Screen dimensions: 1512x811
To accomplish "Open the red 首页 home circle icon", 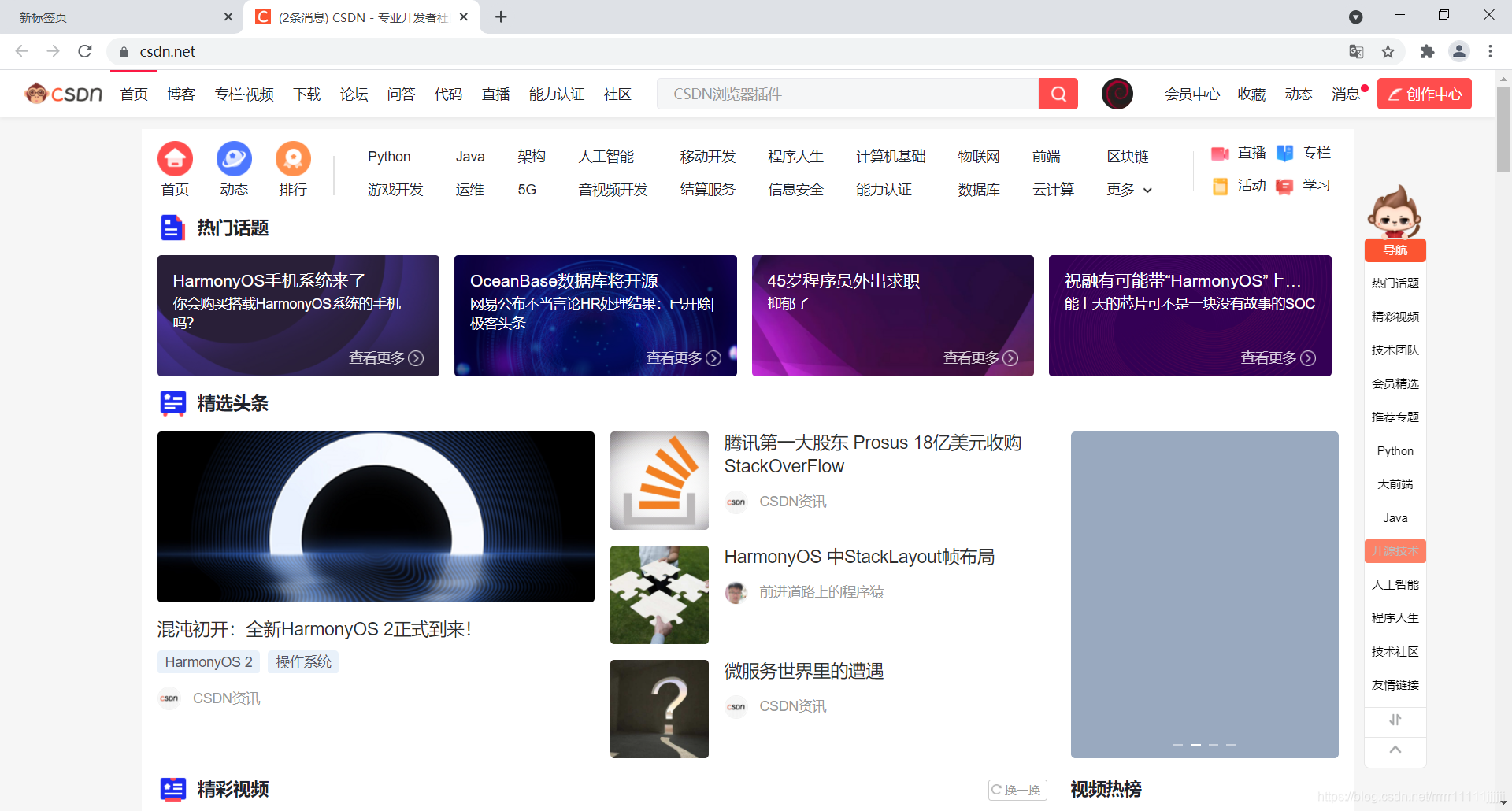I will (x=175, y=159).
